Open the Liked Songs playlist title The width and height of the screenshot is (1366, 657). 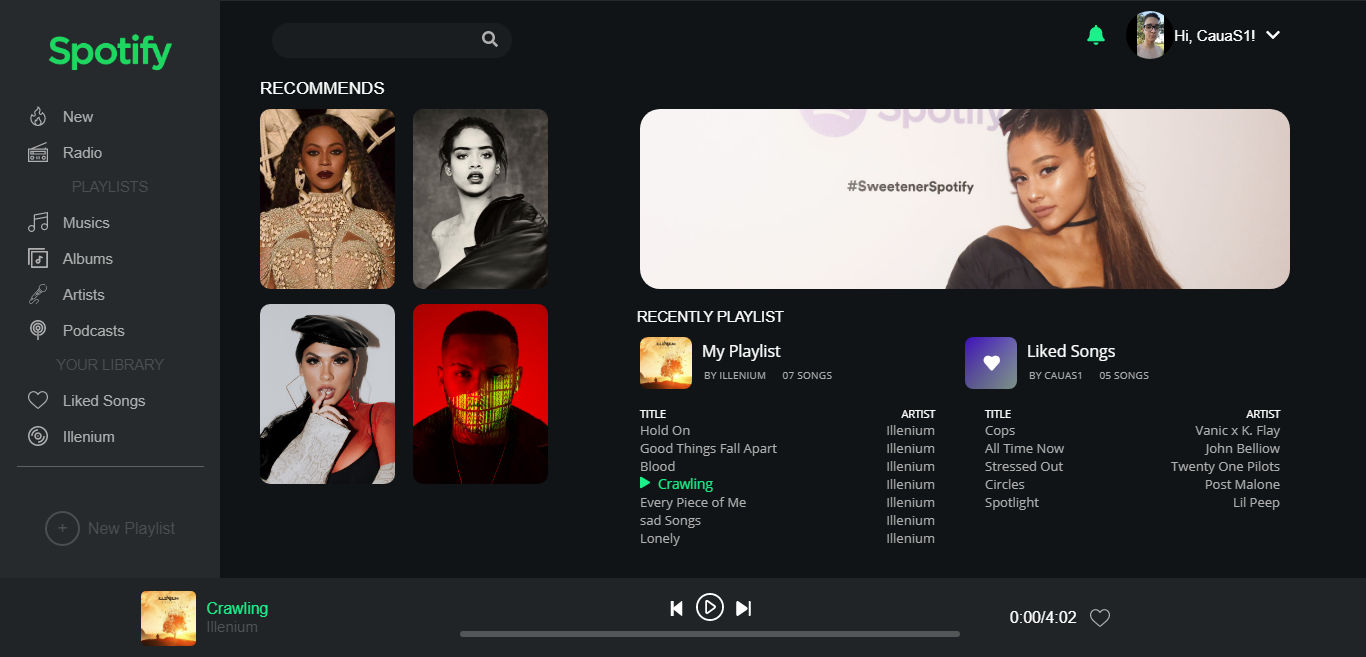click(x=1071, y=351)
